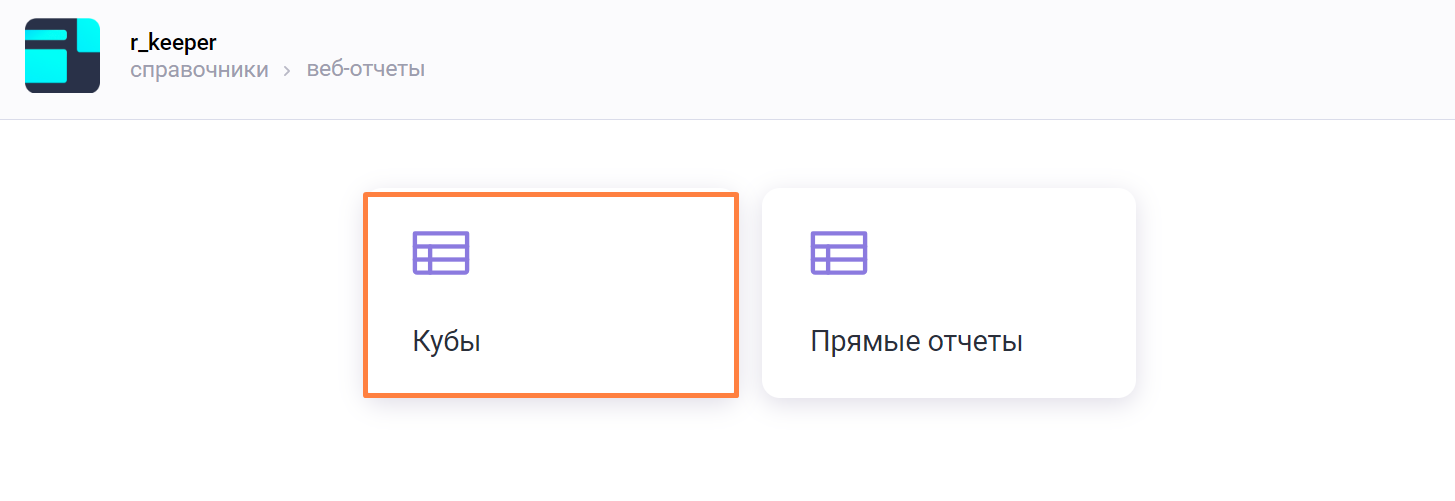This screenshot has height=501, width=1455.
Task: Open the Кубы text label
Action: 446,342
